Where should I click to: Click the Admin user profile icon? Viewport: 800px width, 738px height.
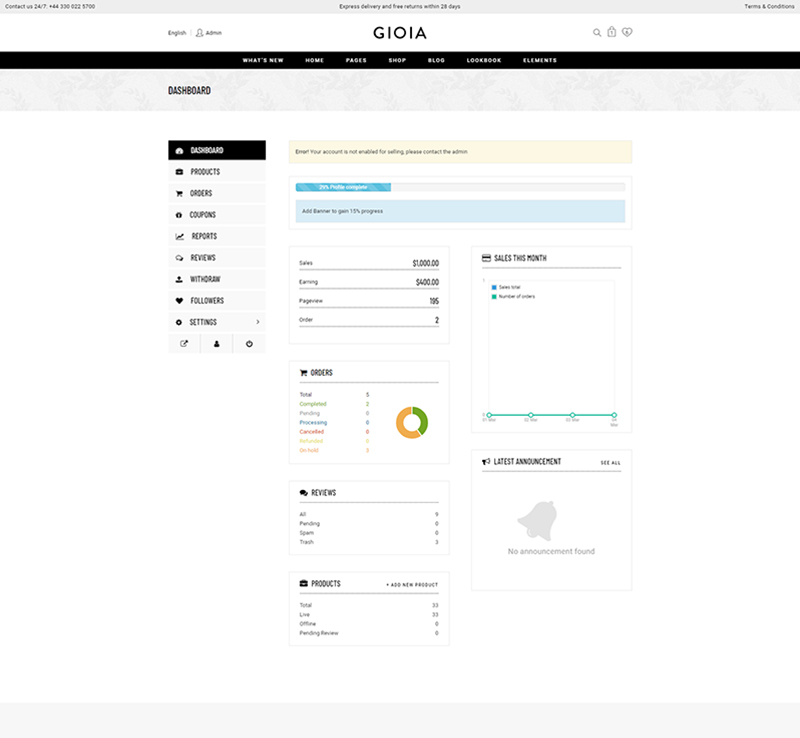pyautogui.click(x=200, y=33)
